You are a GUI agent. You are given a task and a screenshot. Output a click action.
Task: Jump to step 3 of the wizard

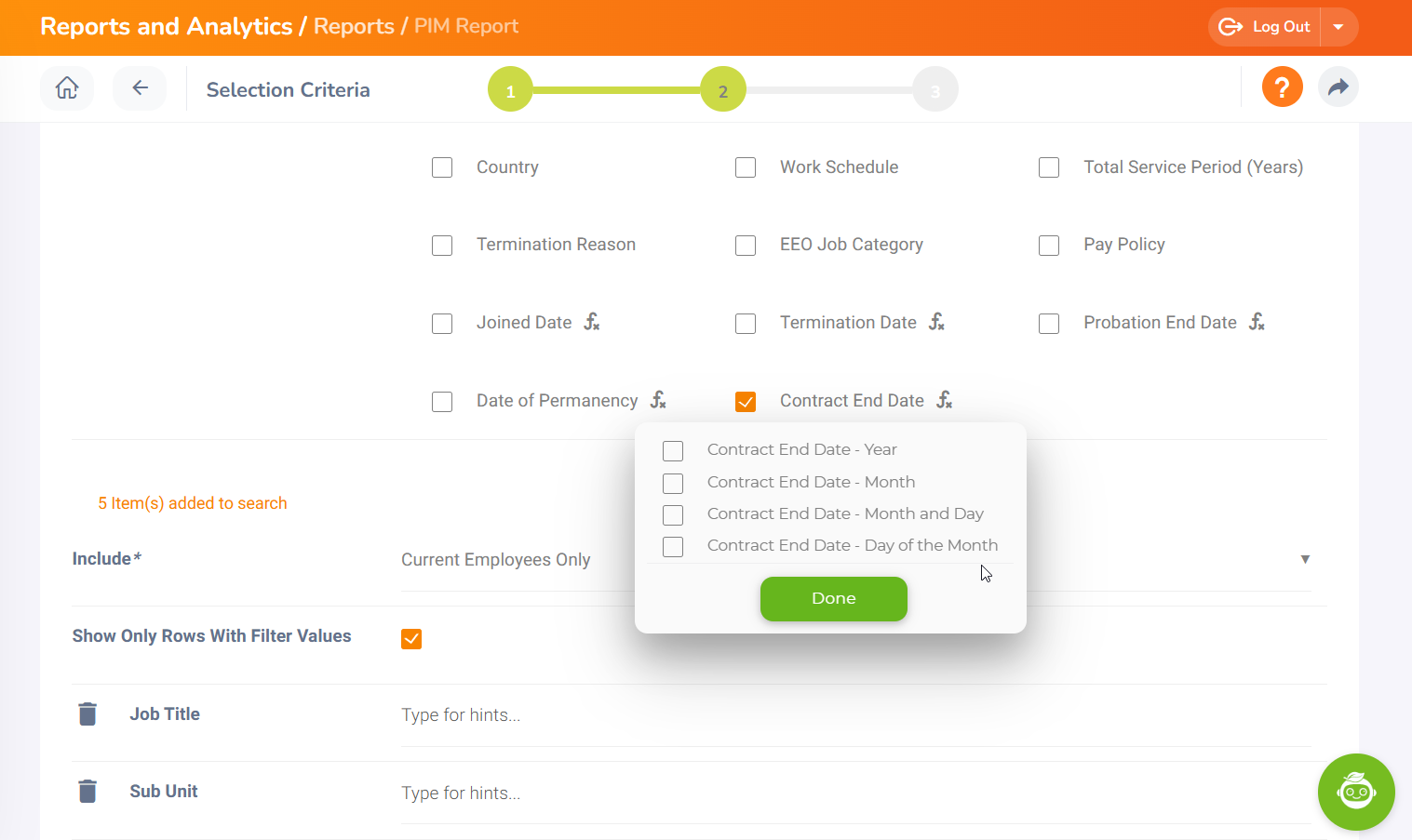click(935, 90)
